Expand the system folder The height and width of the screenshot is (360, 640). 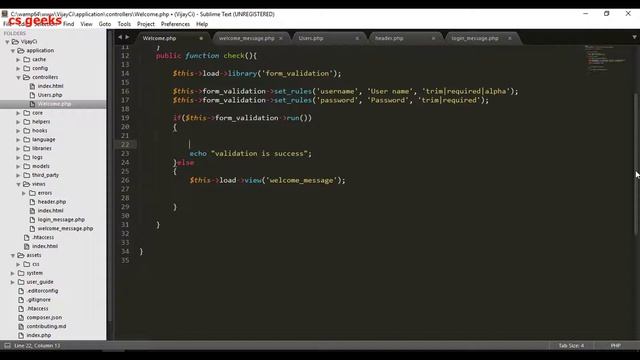tap(13, 273)
